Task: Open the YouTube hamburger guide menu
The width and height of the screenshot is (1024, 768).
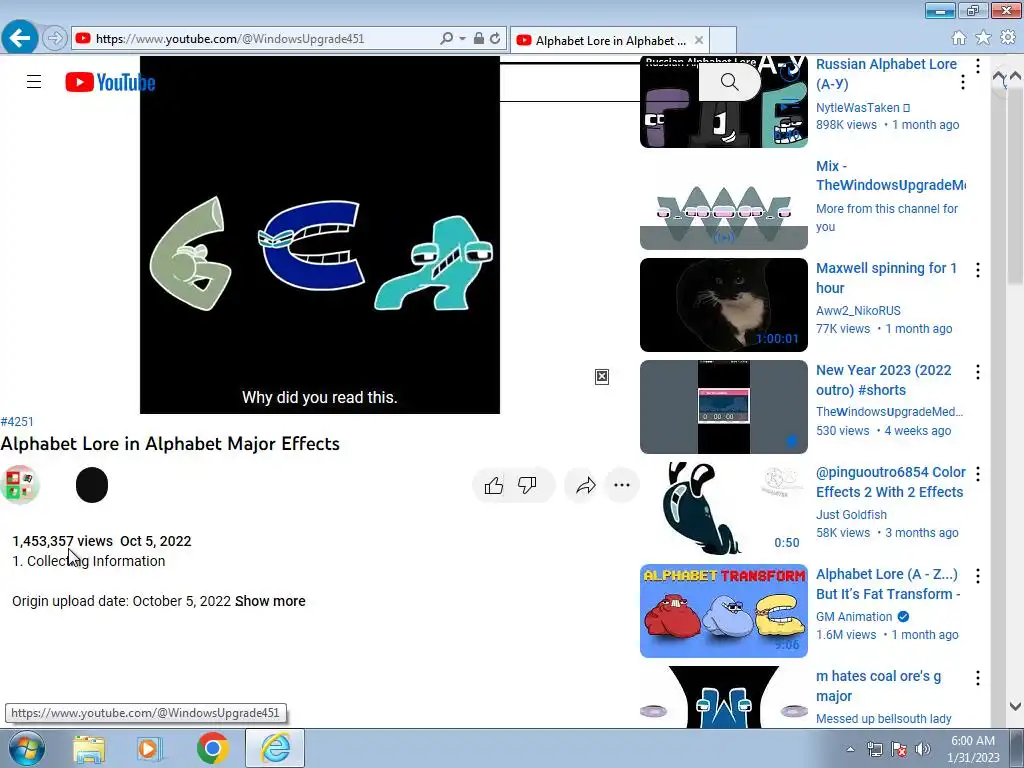Action: [x=34, y=82]
